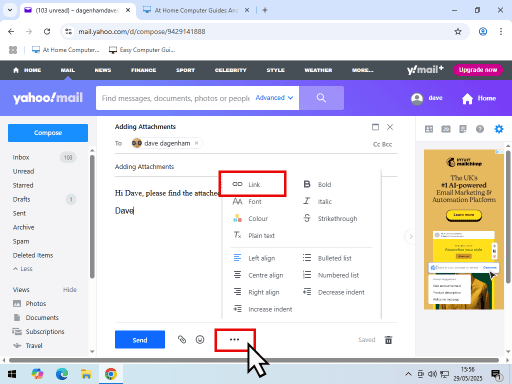The image size is (512, 384).
Task: Apply Decrease indent
Action: click(333, 292)
